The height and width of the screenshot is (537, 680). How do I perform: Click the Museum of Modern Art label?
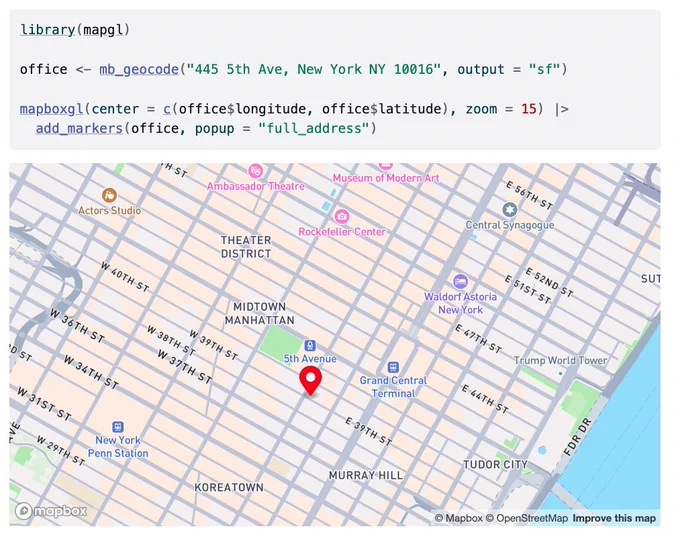pyautogui.click(x=386, y=178)
